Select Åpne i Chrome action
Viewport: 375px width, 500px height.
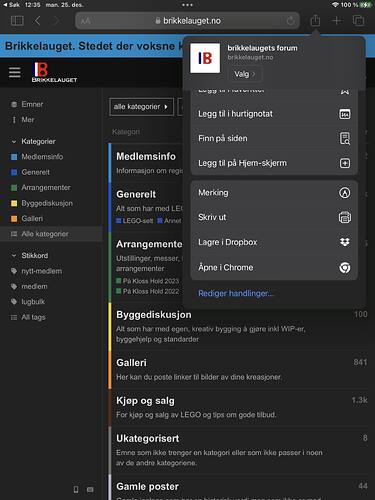(274, 268)
